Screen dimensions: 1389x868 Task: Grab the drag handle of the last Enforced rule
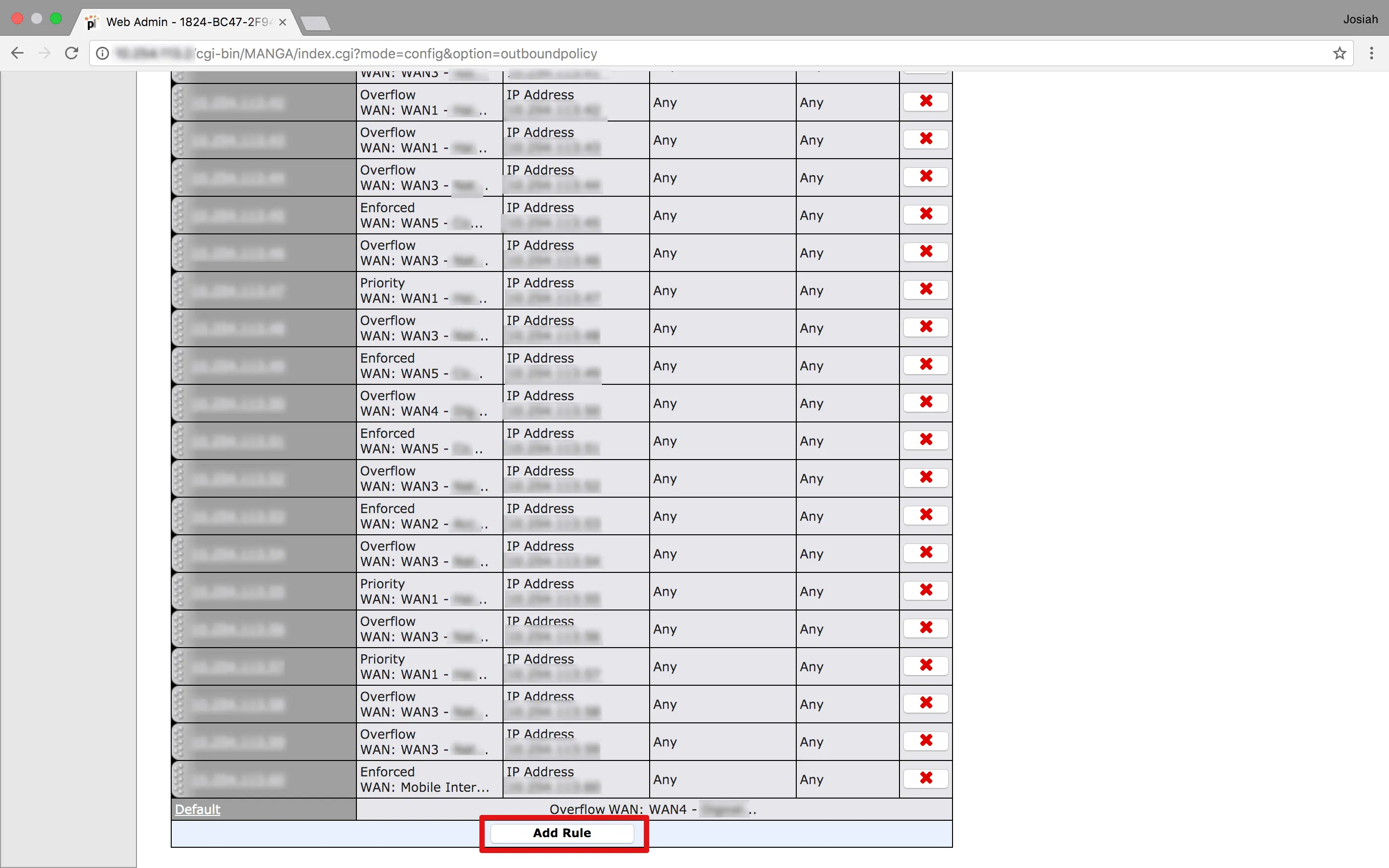click(x=178, y=780)
